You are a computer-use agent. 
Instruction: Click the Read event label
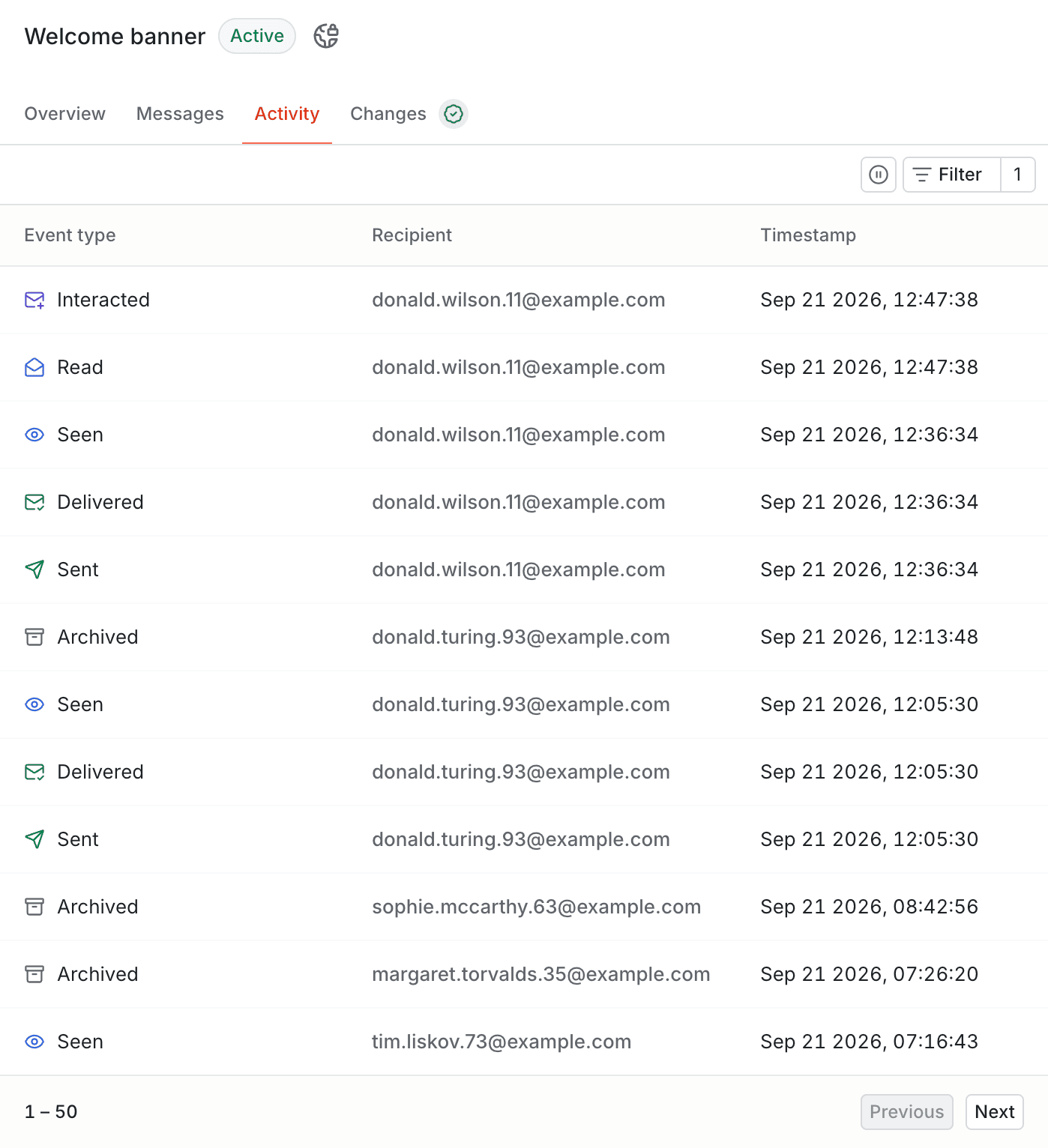(80, 367)
